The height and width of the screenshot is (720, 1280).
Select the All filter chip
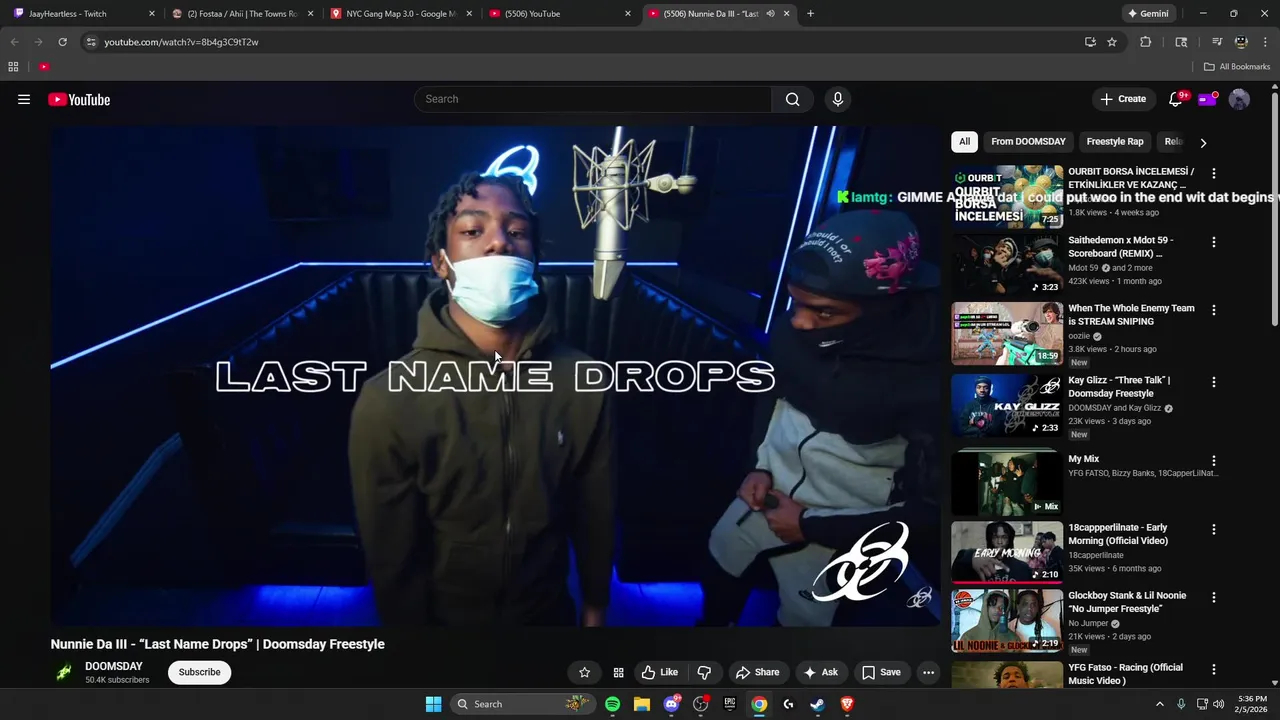pyautogui.click(x=964, y=141)
